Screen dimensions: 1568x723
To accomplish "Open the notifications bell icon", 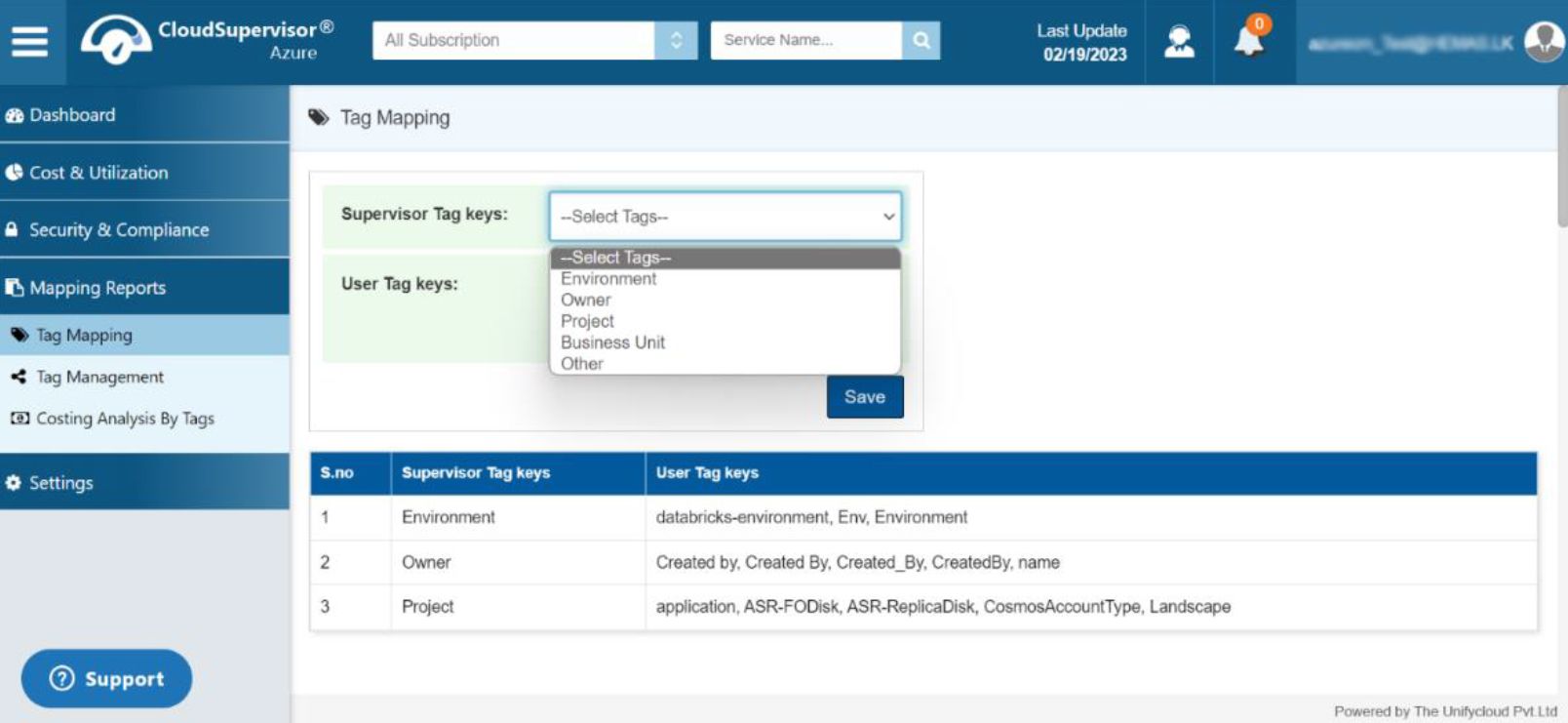I will tap(1250, 39).
